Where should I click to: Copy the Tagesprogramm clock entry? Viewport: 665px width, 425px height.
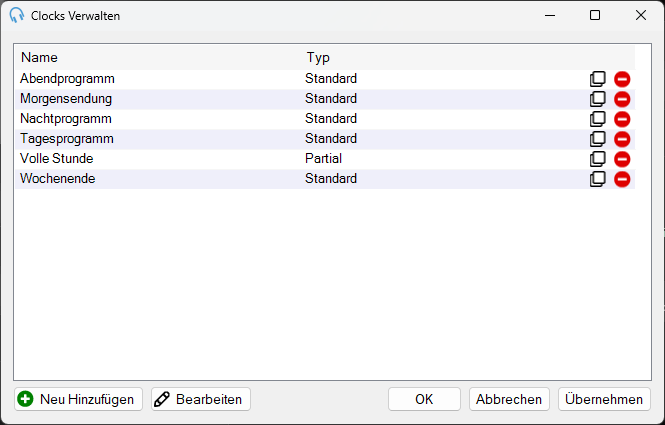coord(598,139)
